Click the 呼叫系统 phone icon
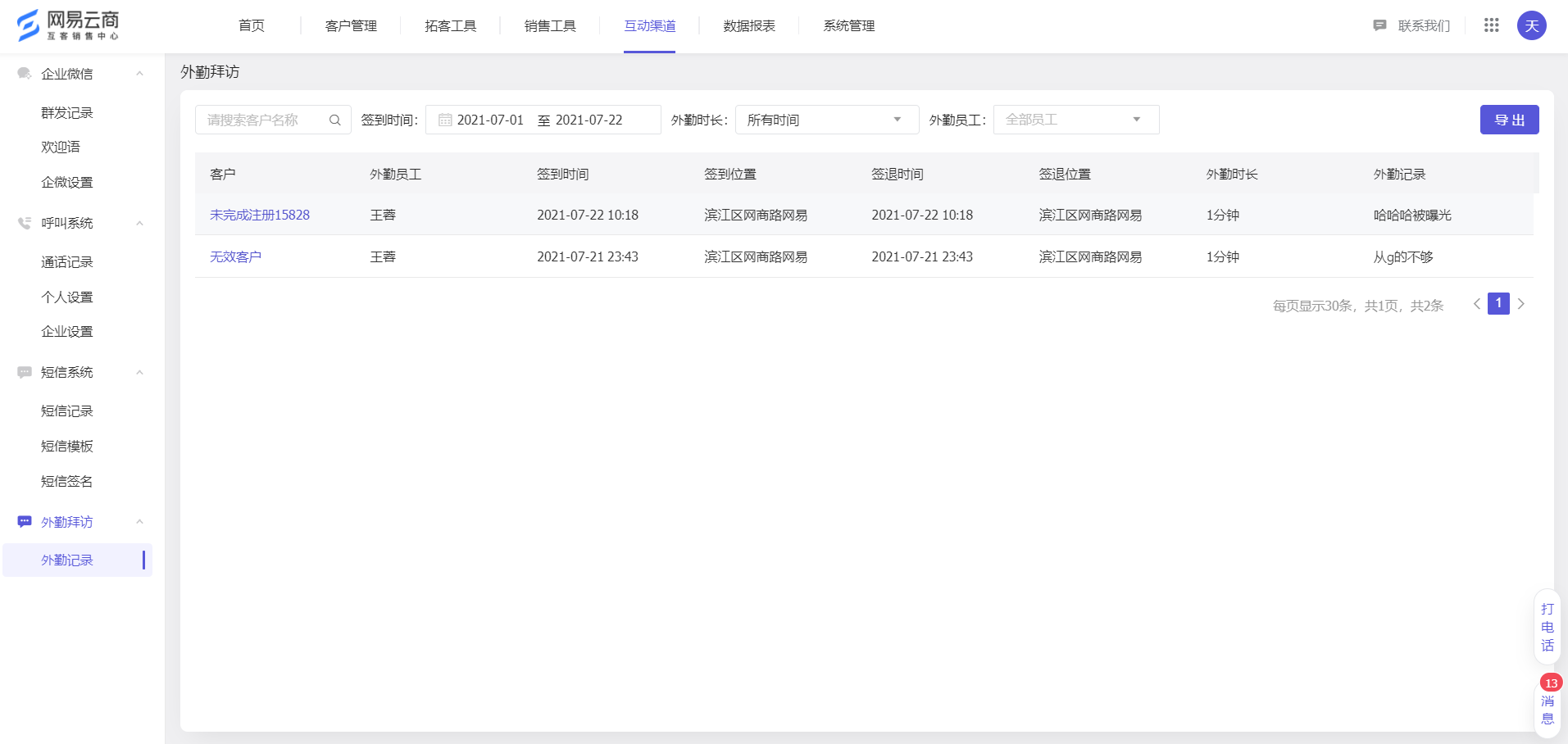Image resolution: width=1568 pixels, height=744 pixels. tap(24, 223)
